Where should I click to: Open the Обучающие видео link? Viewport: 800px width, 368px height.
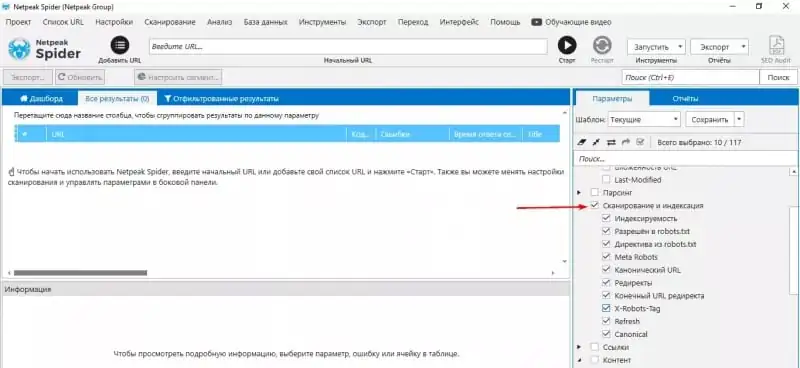[578, 22]
